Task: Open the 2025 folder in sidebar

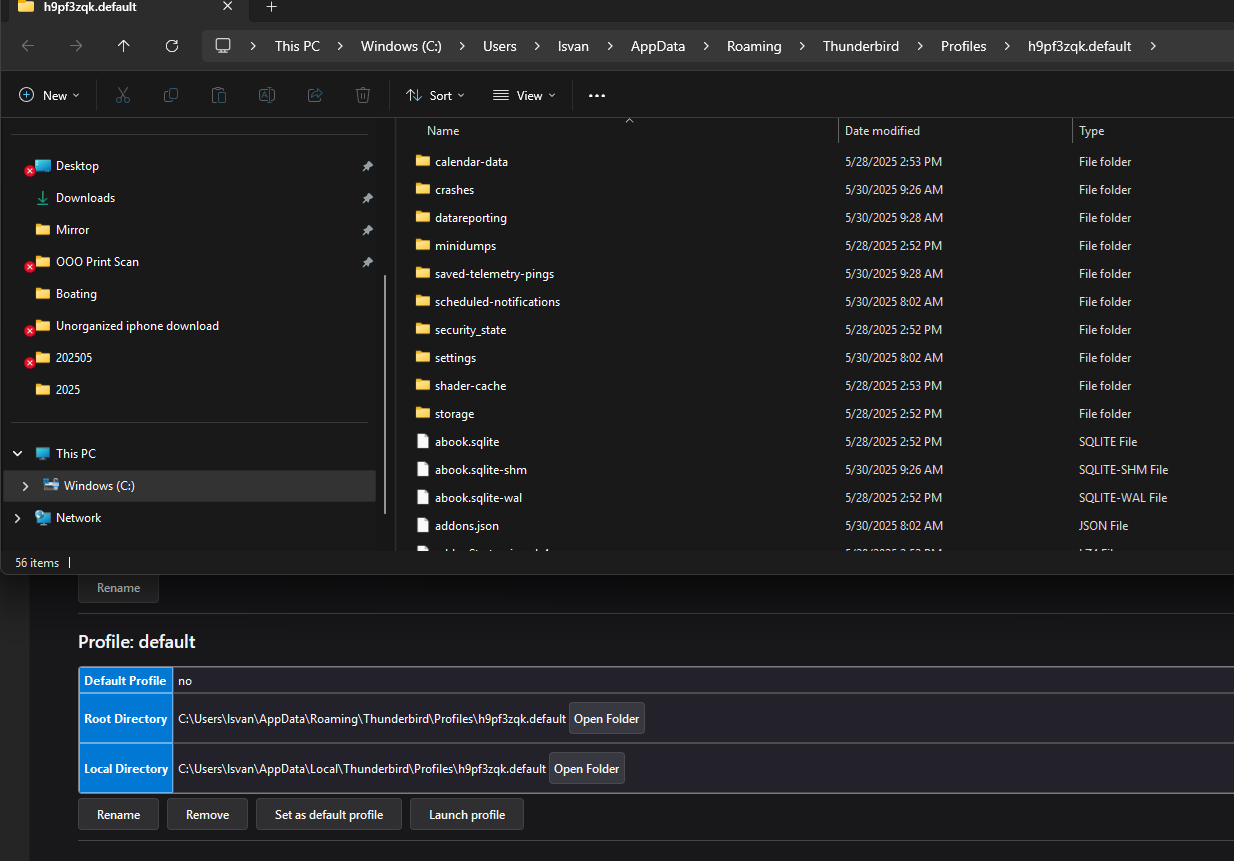Action: [x=68, y=390]
